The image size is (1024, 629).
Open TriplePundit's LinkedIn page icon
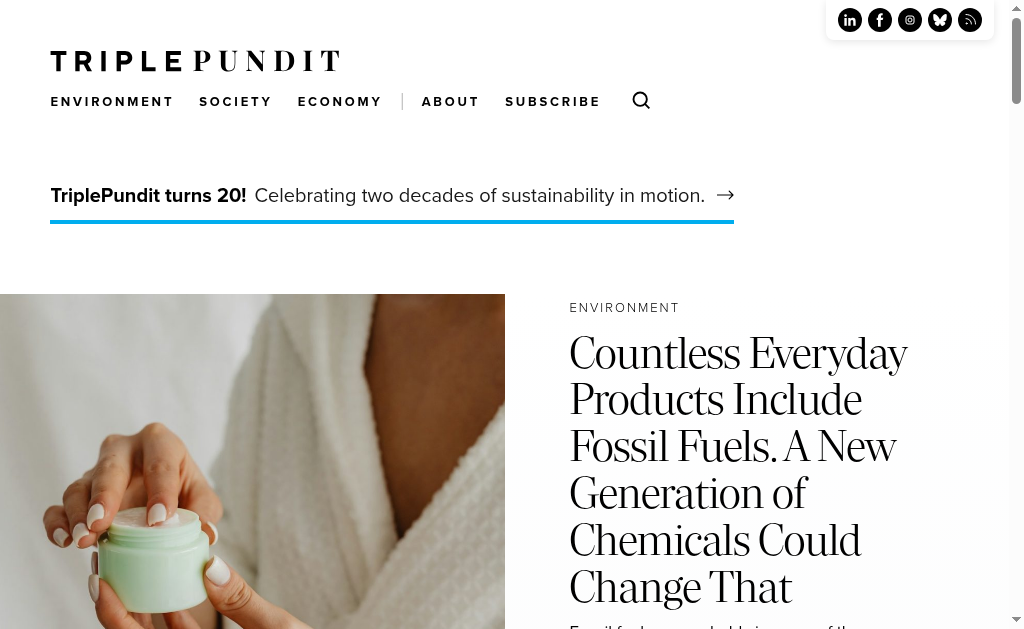coord(850,20)
